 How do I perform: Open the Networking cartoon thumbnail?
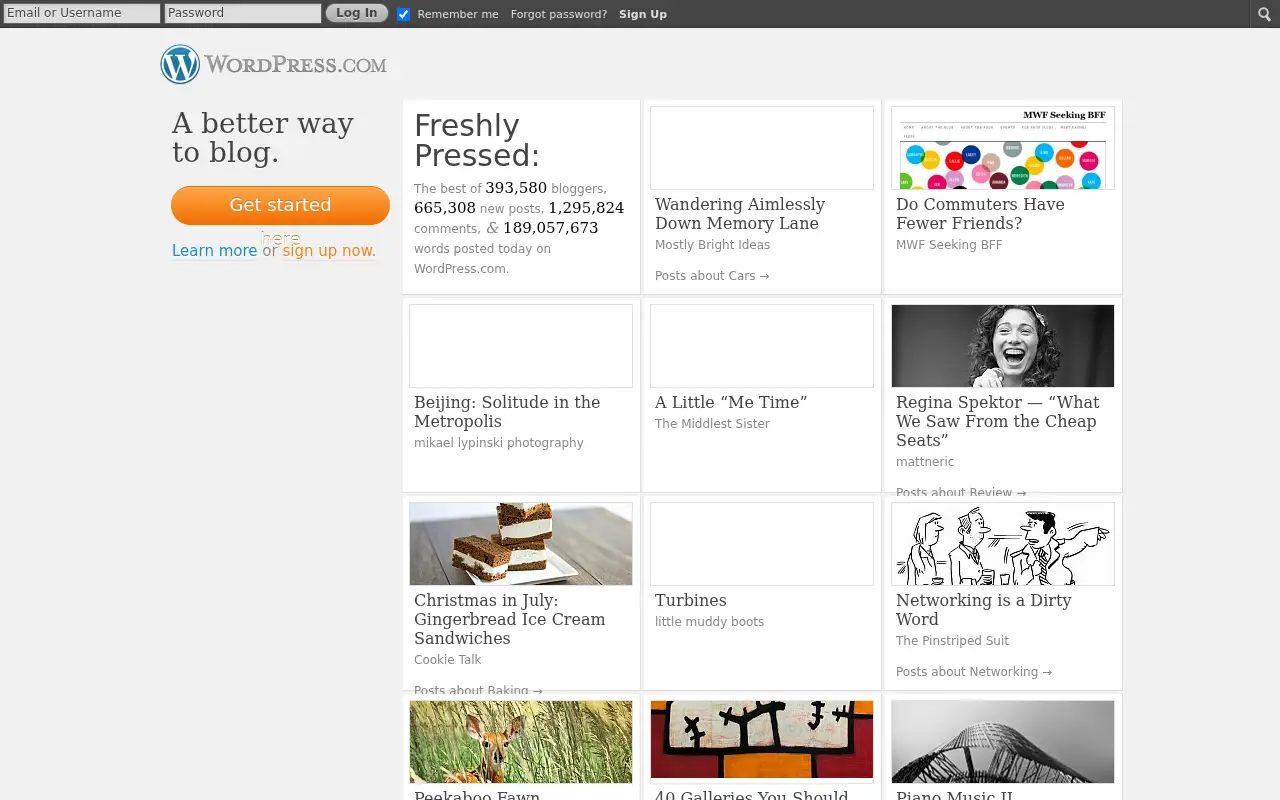click(1003, 544)
